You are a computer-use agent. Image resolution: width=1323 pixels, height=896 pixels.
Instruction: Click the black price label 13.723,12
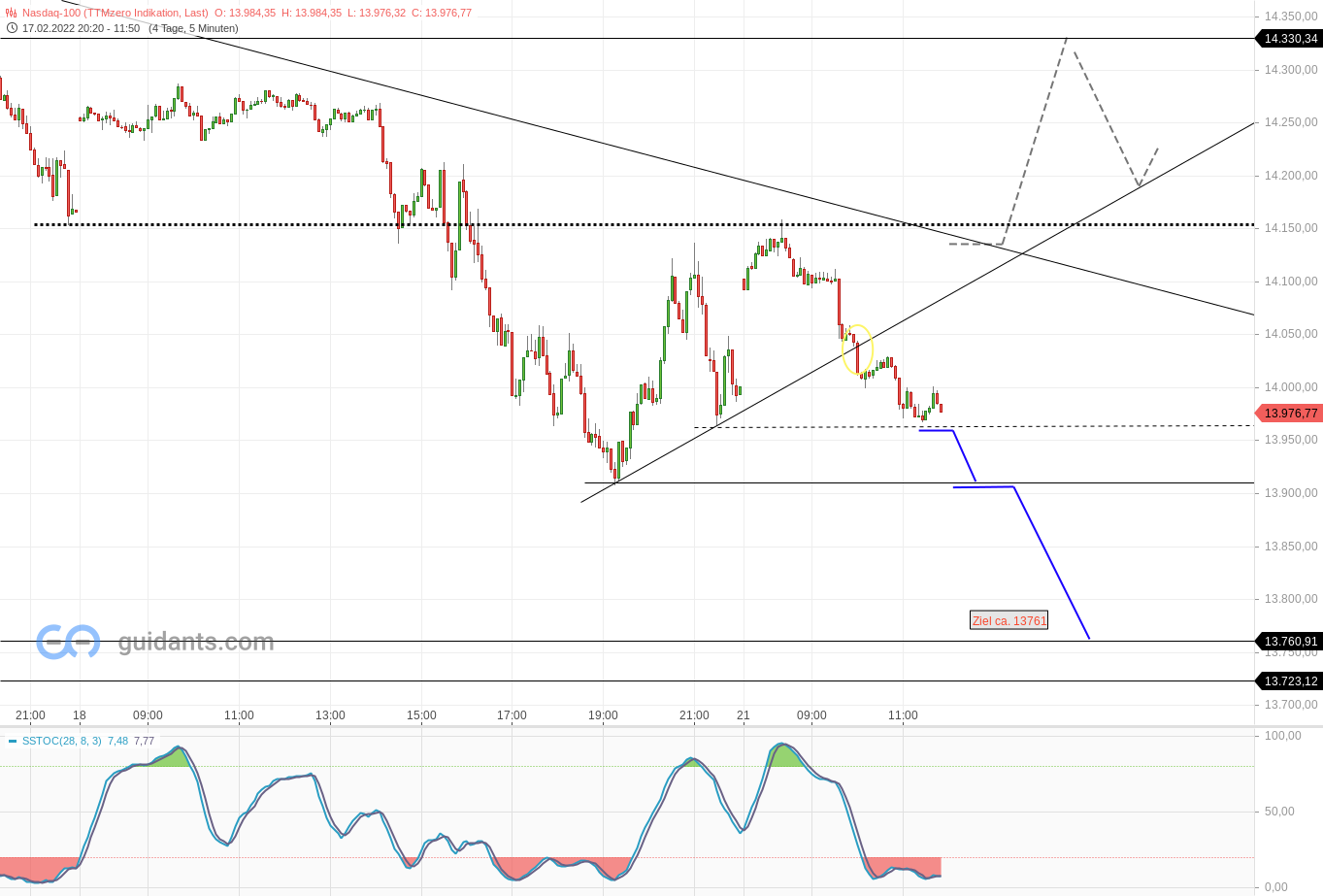(x=1290, y=680)
